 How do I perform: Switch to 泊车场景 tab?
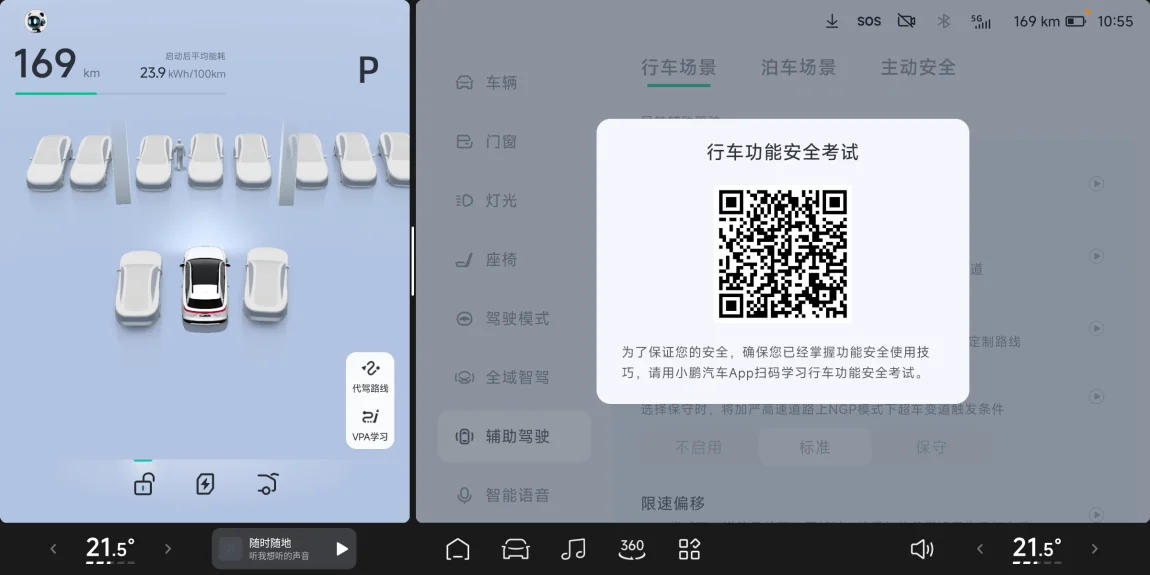(x=798, y=67)
